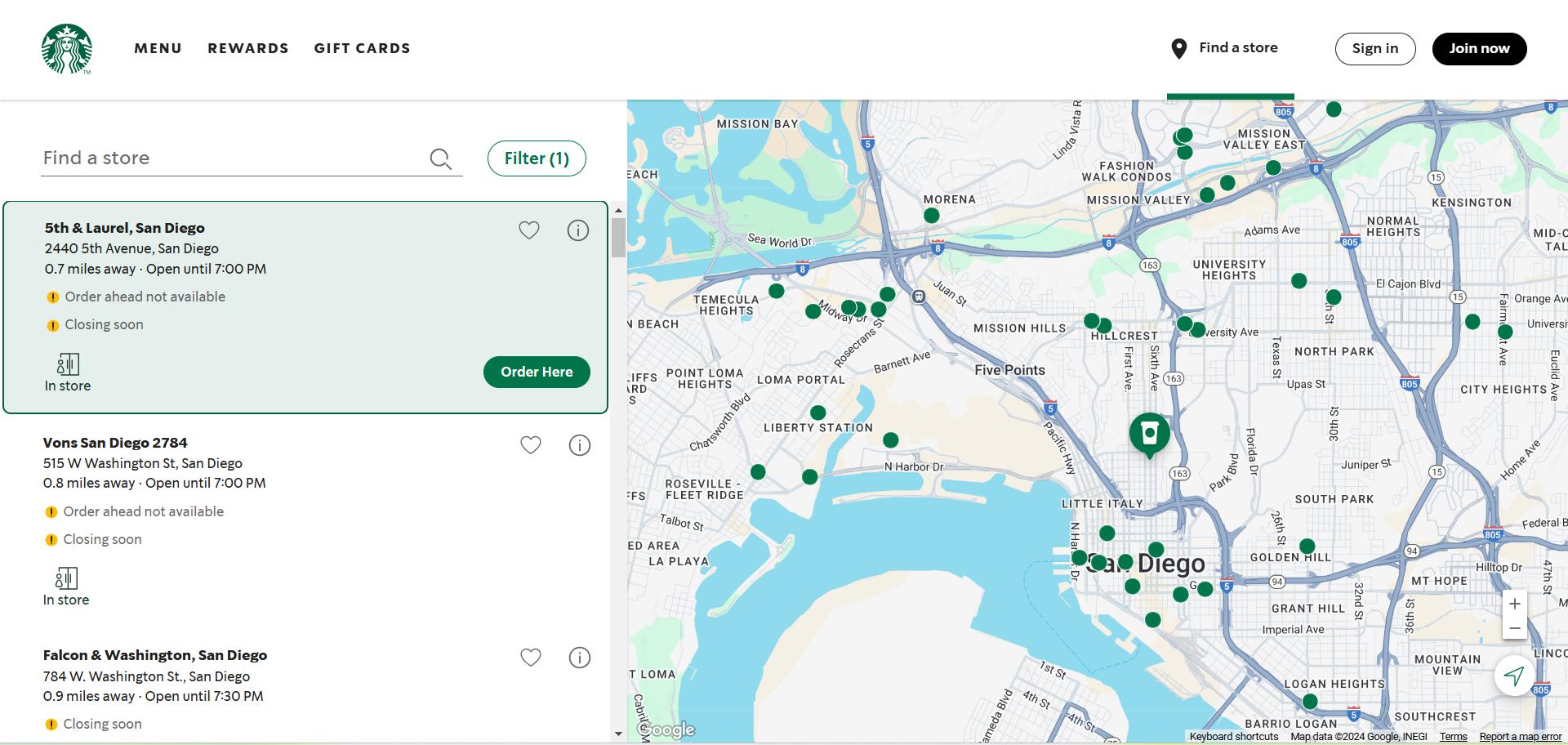Click the Join now button
The height and width of the screenshot is (745, 1568).
[x=1479, y=49]
